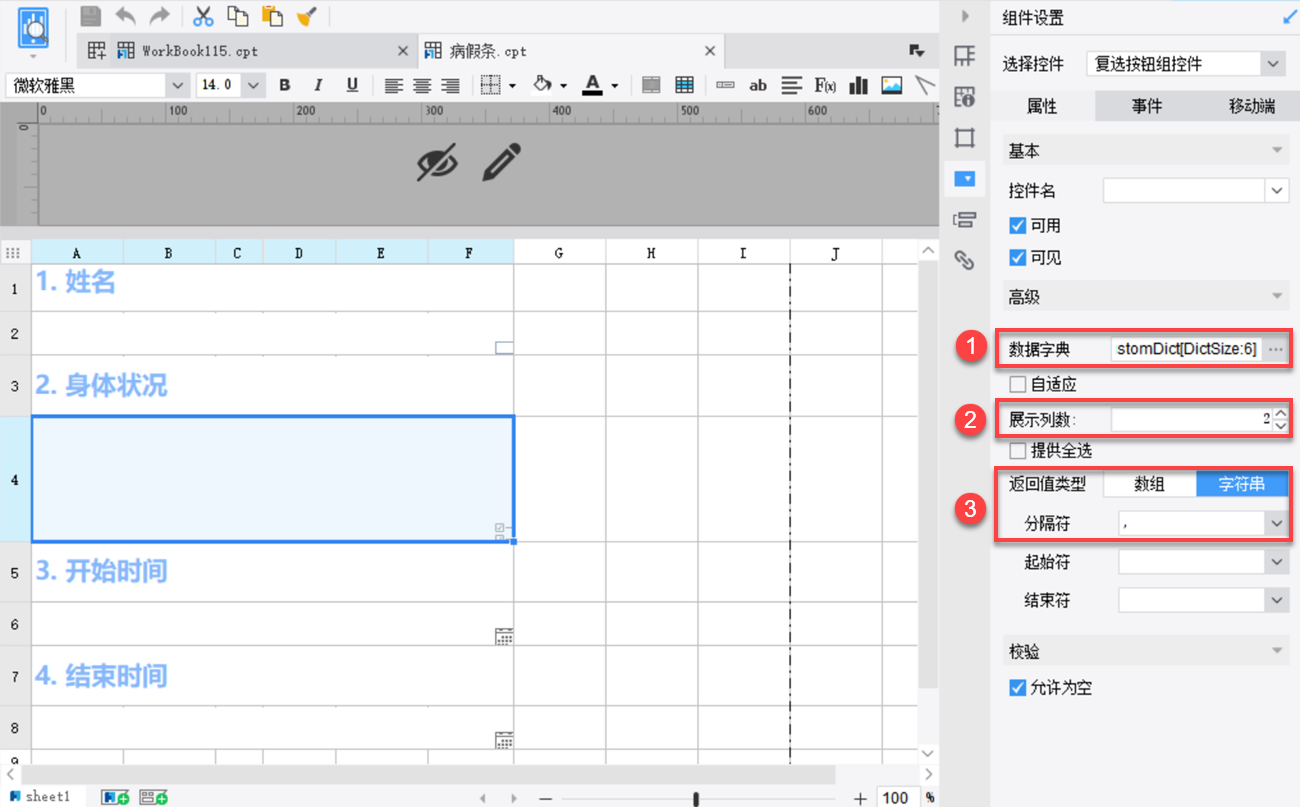Click the pencil edit icon in header
This screenshot has height=807, width=1300.
(502, 161)
